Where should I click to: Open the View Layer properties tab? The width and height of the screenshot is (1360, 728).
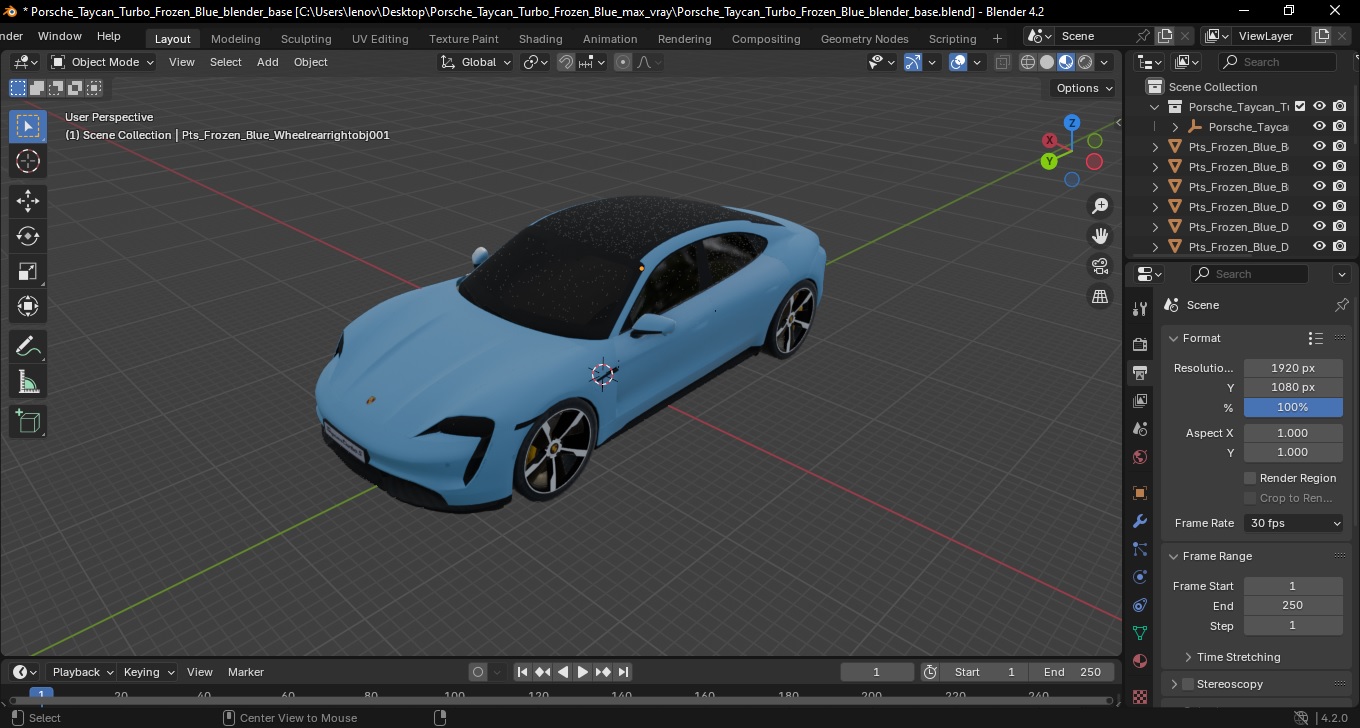[1139, 401]
